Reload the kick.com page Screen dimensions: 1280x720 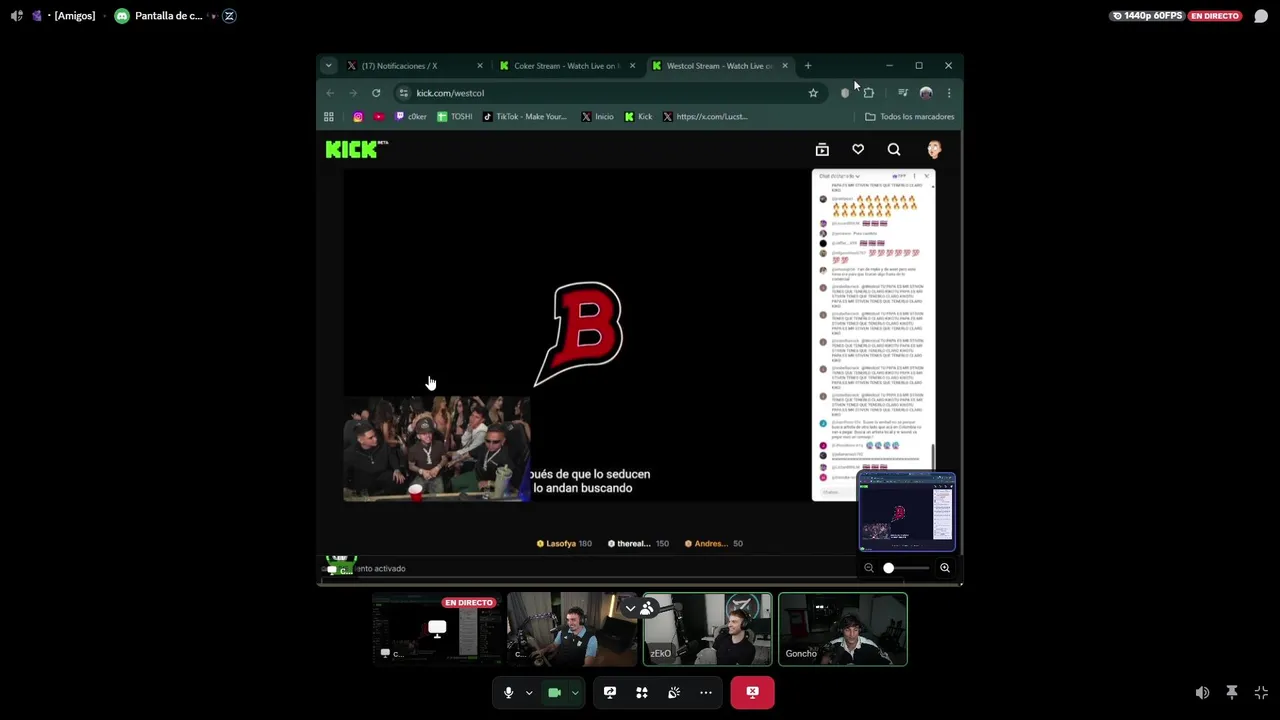376,93
